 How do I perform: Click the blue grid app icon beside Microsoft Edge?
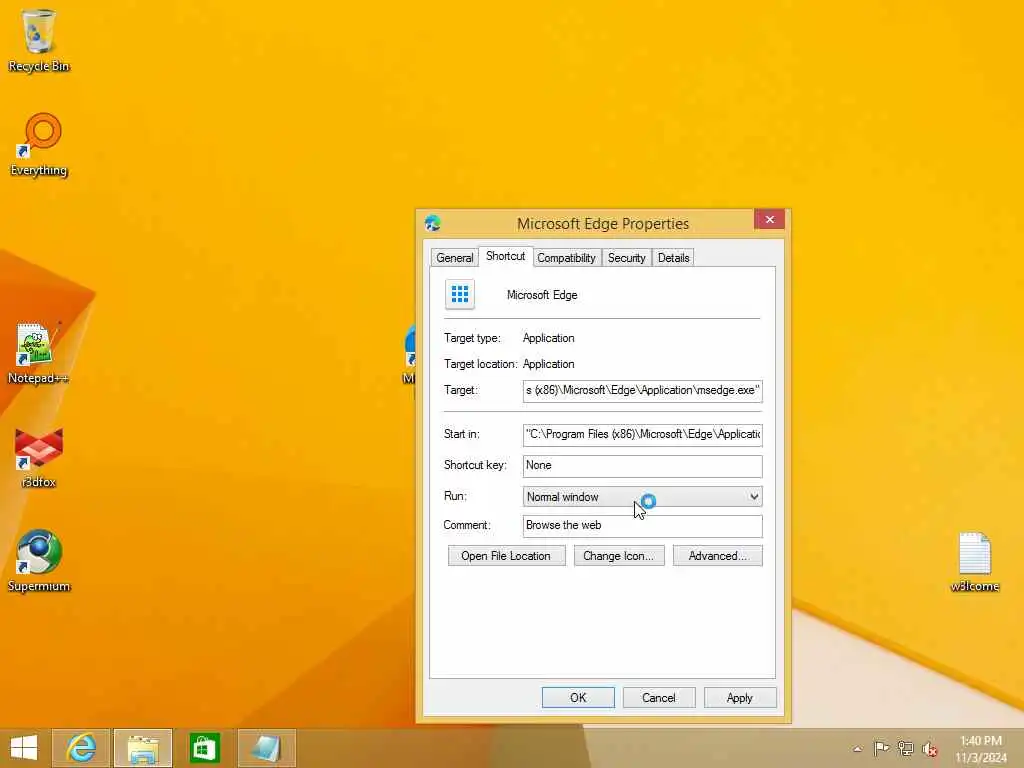pos(460,295)
